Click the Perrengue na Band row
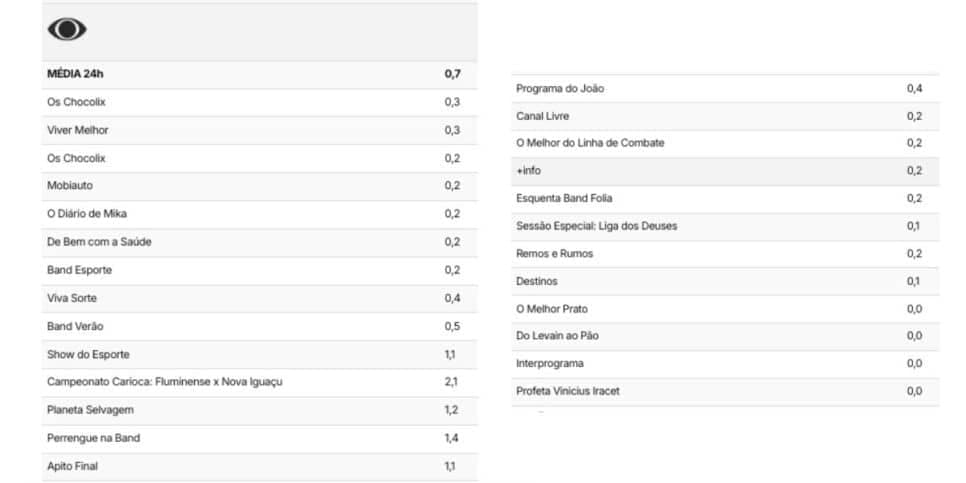The width and height of the screenshot is (966, 483). [259, 439]
